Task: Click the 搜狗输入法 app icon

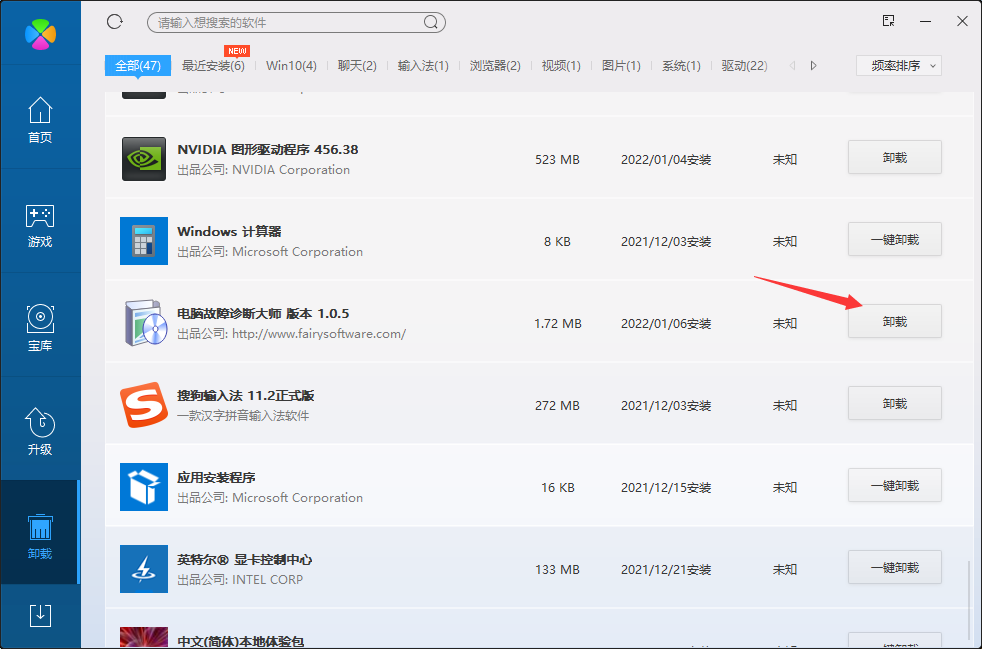Action: coord(144,405)
